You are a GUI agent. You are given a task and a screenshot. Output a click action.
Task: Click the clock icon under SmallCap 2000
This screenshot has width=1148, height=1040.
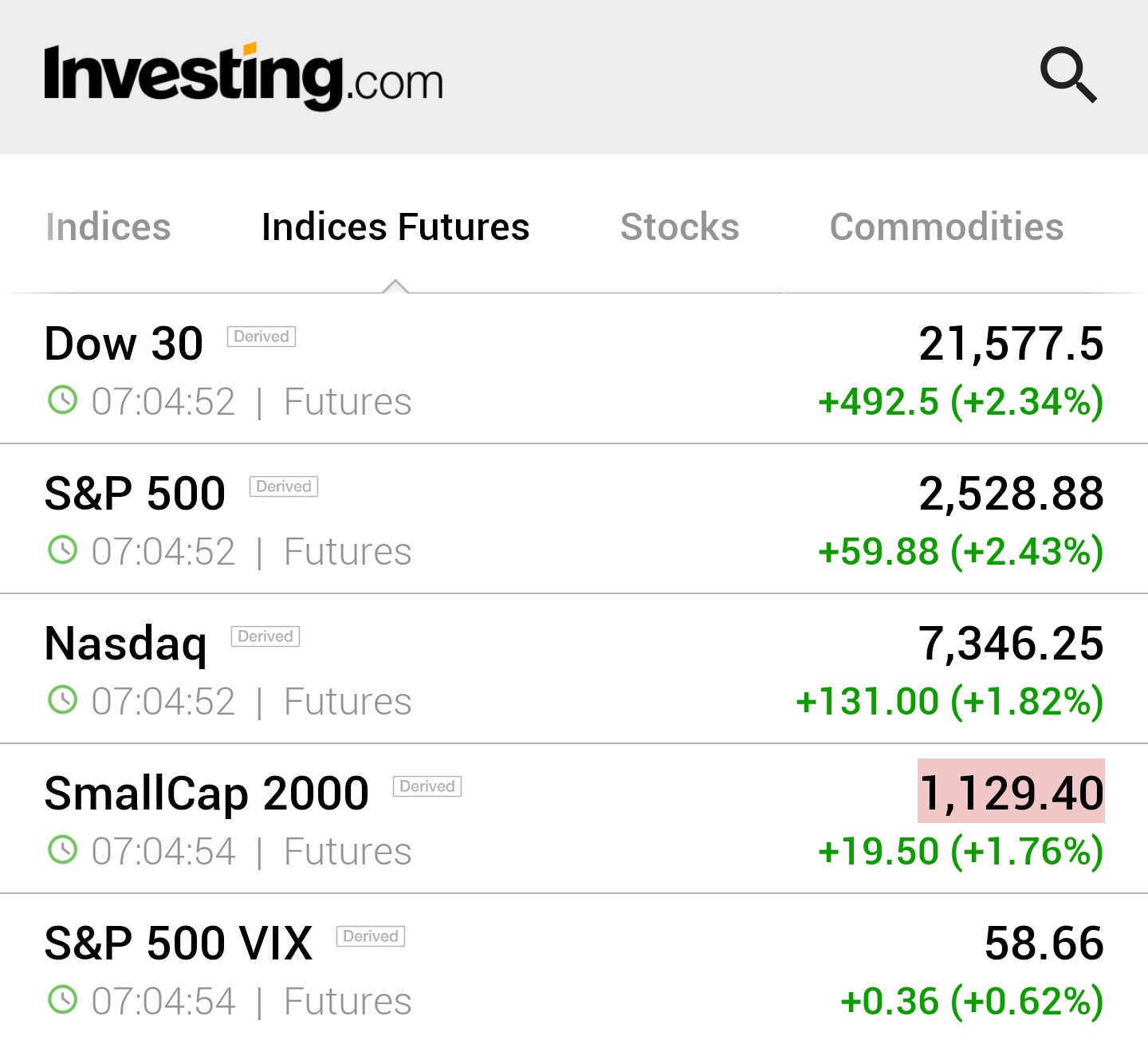coord(62,850)
